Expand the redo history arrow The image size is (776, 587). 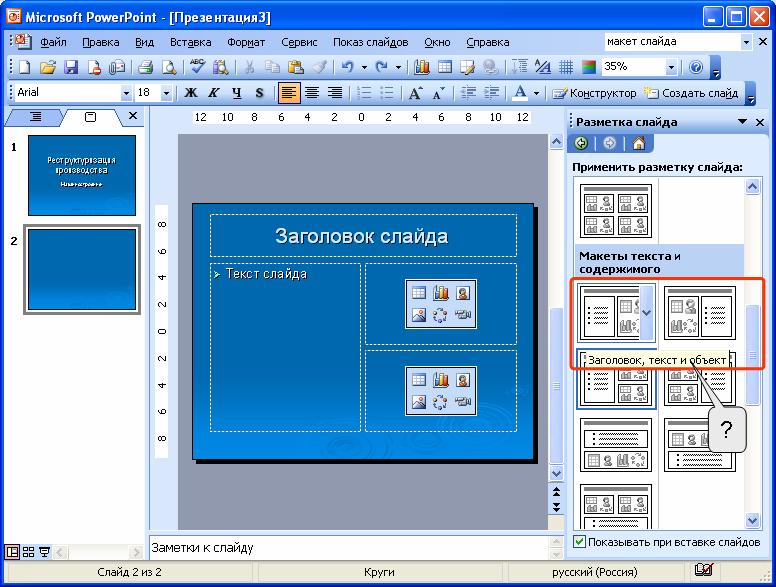pyautogui.click(x=398, y=67)
